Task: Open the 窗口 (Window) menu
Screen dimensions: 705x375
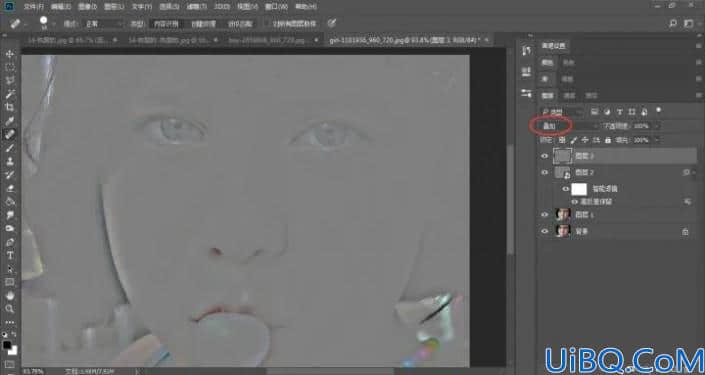Action: [x=277, y=7]
